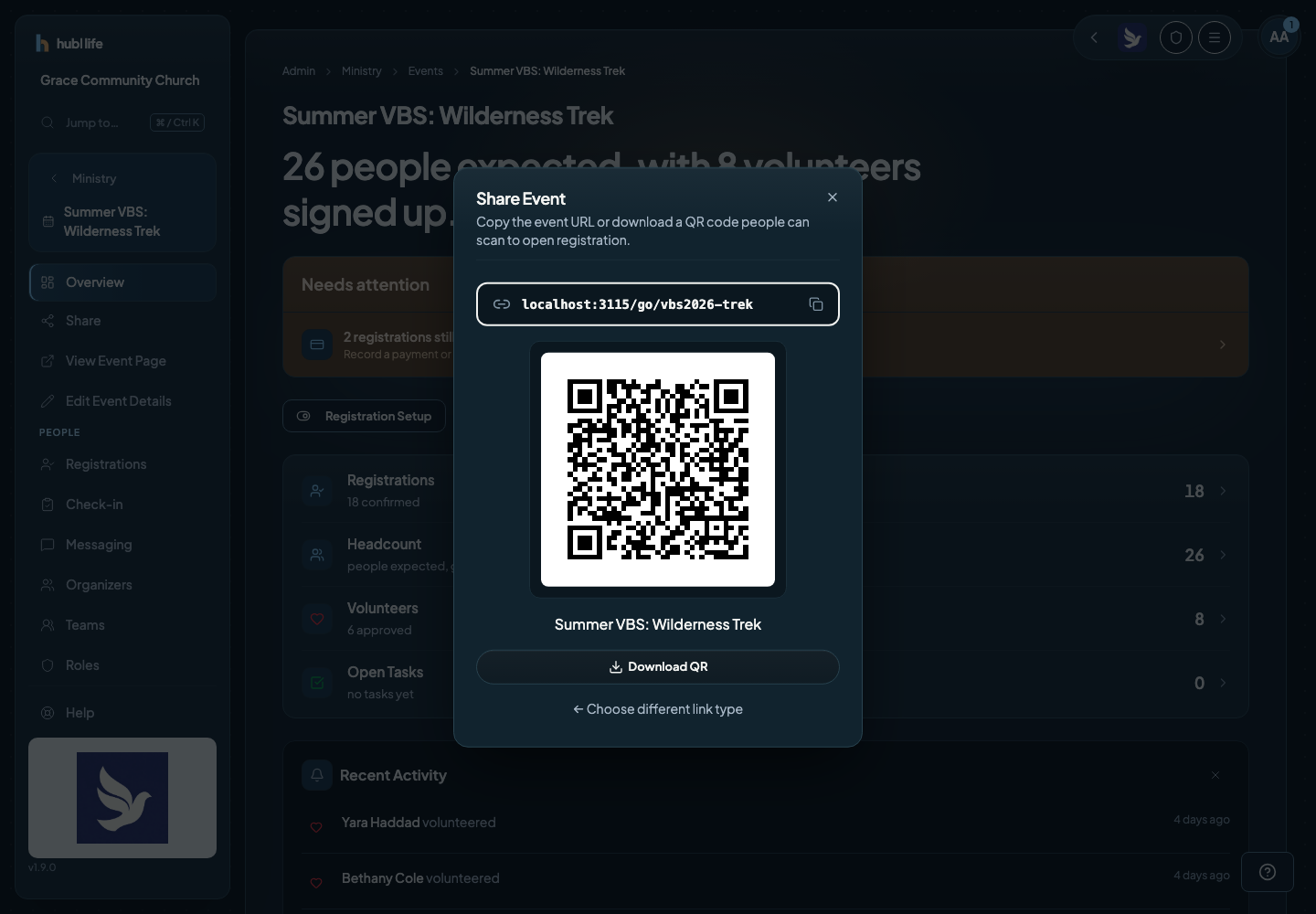Open the AA user avatar
This screenshot has height=914, width=1316.
coord(1279,37)
